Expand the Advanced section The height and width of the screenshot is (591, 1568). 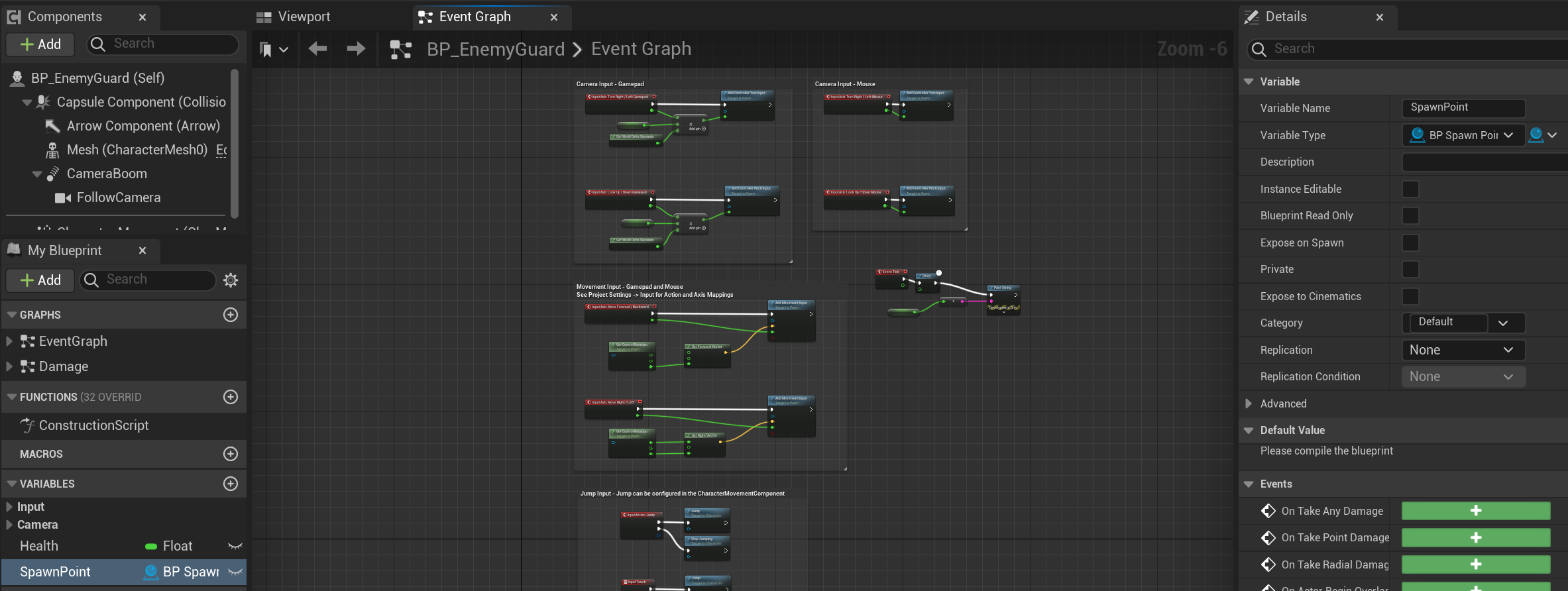coord(1249,403)
